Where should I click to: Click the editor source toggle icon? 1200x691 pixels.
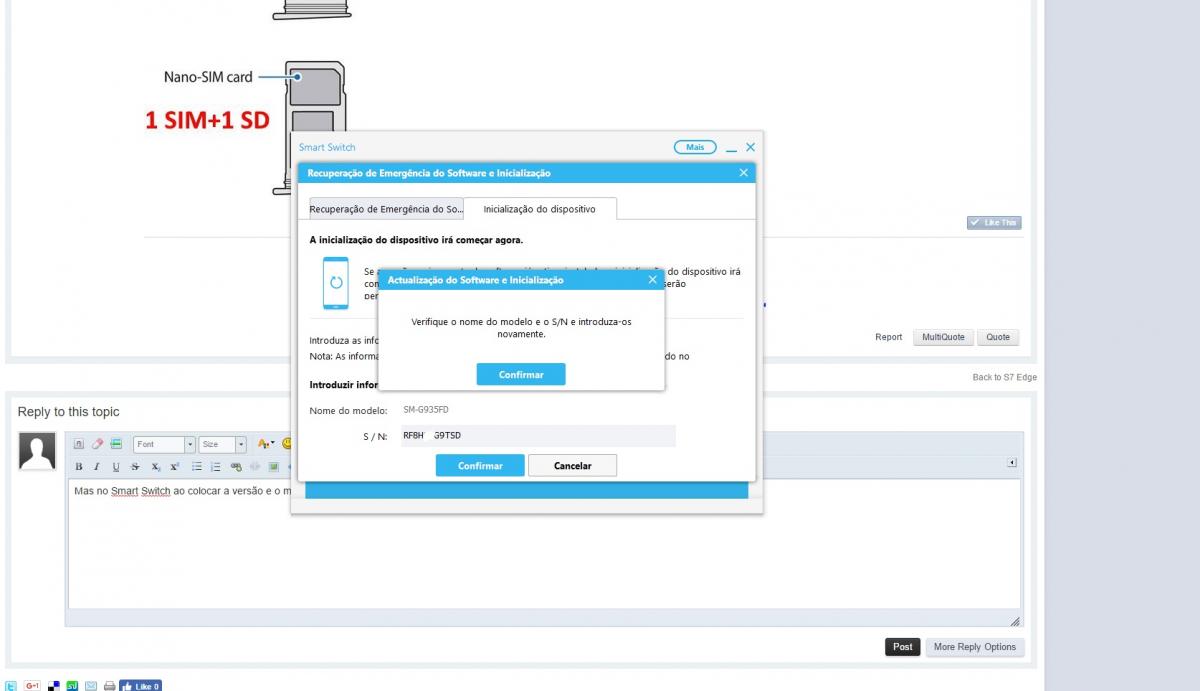(79, 444)
